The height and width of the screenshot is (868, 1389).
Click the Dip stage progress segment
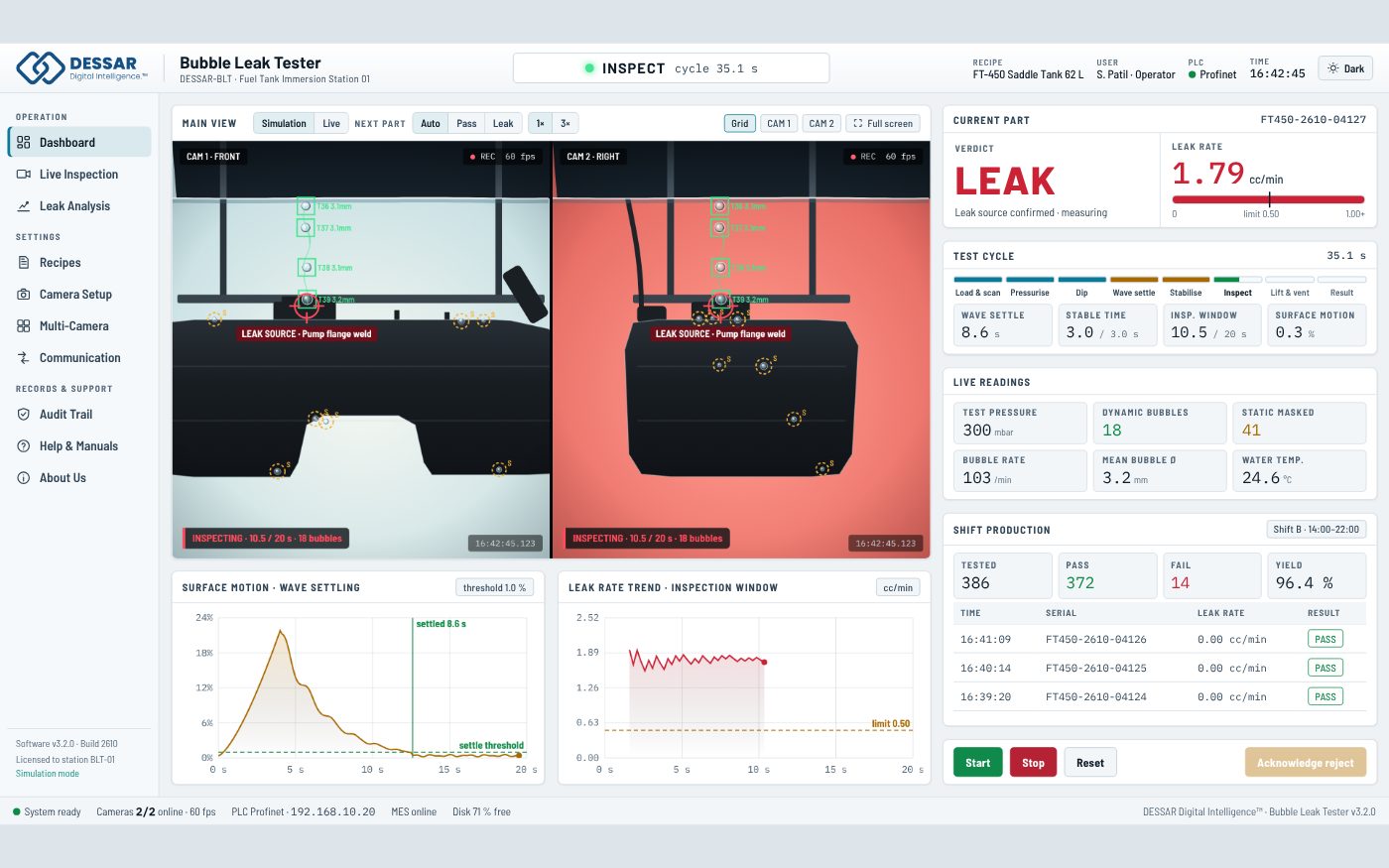(x=1082, y=280)
